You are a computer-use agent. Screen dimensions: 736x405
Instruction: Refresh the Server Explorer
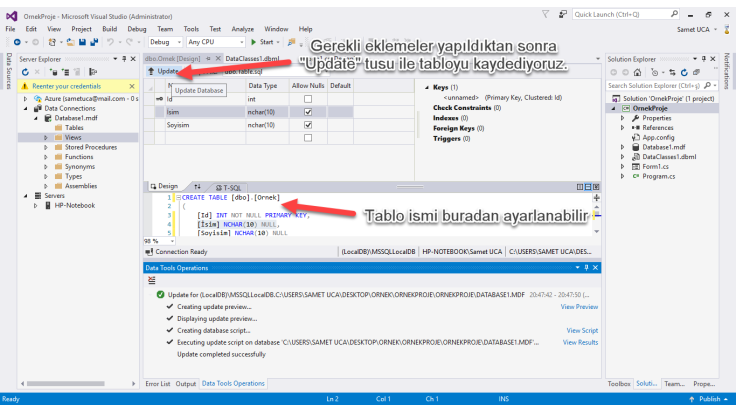[x=25, y=72]
